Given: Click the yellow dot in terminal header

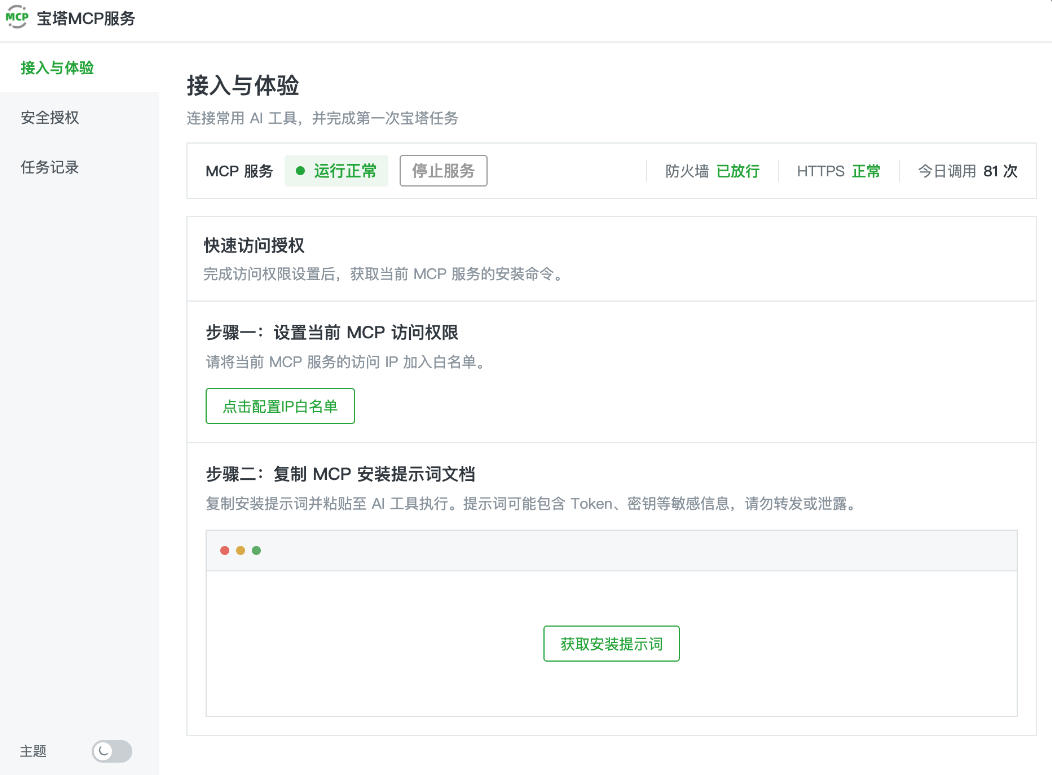Looking at the screenshot, I should click(240, 550).
